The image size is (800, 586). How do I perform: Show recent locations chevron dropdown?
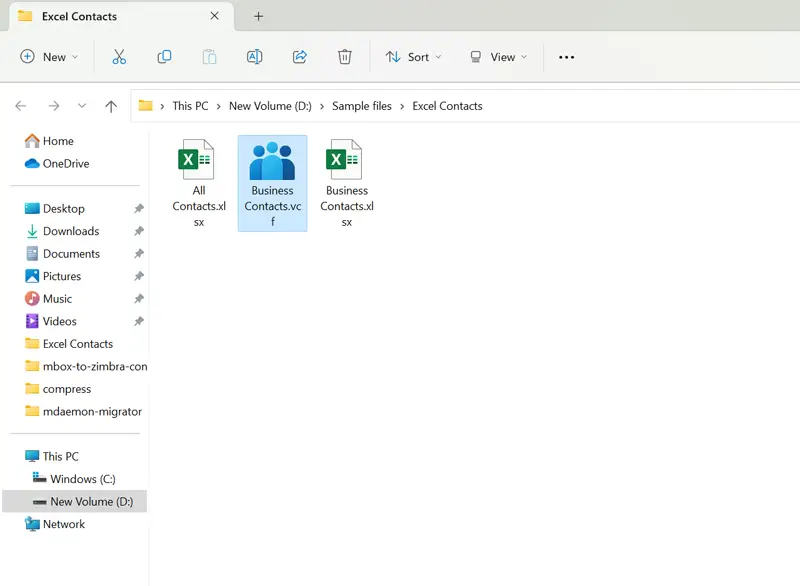(x=82, y=106)
